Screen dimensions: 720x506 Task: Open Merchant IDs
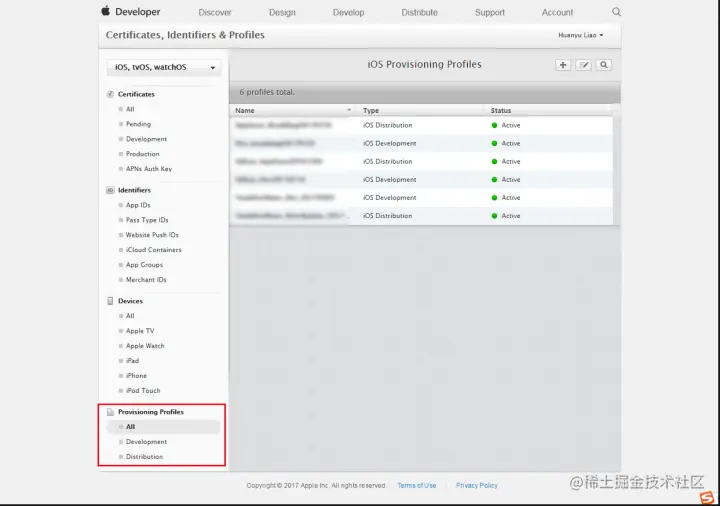(x=146, y=280)
